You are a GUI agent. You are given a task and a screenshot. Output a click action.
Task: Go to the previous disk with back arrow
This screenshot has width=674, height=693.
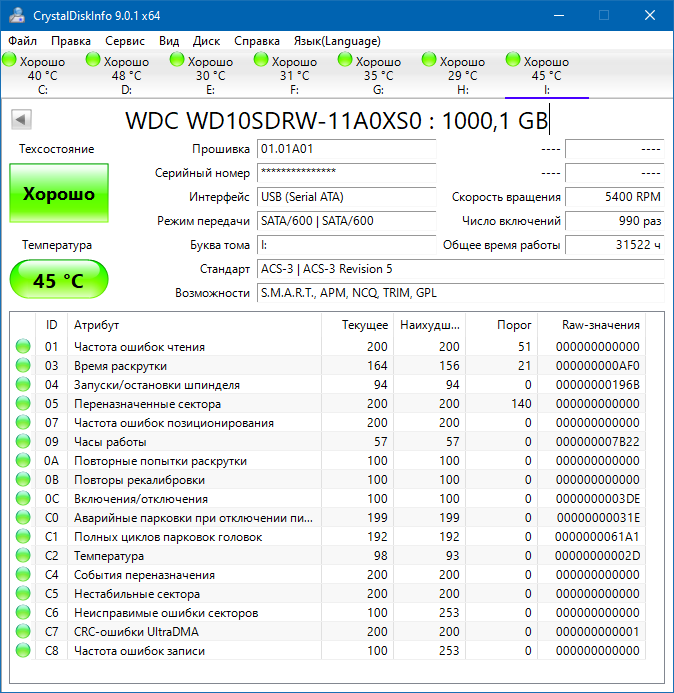coord(21,119)
